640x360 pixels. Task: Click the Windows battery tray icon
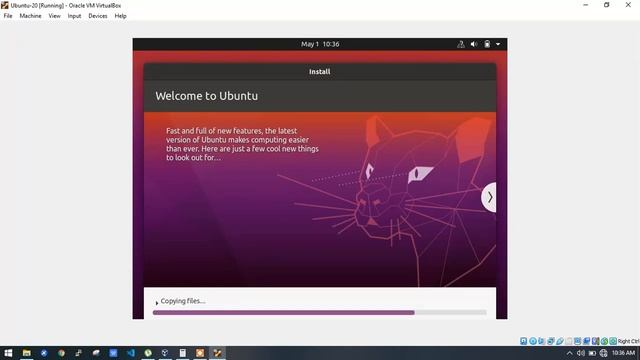[592, 353]
